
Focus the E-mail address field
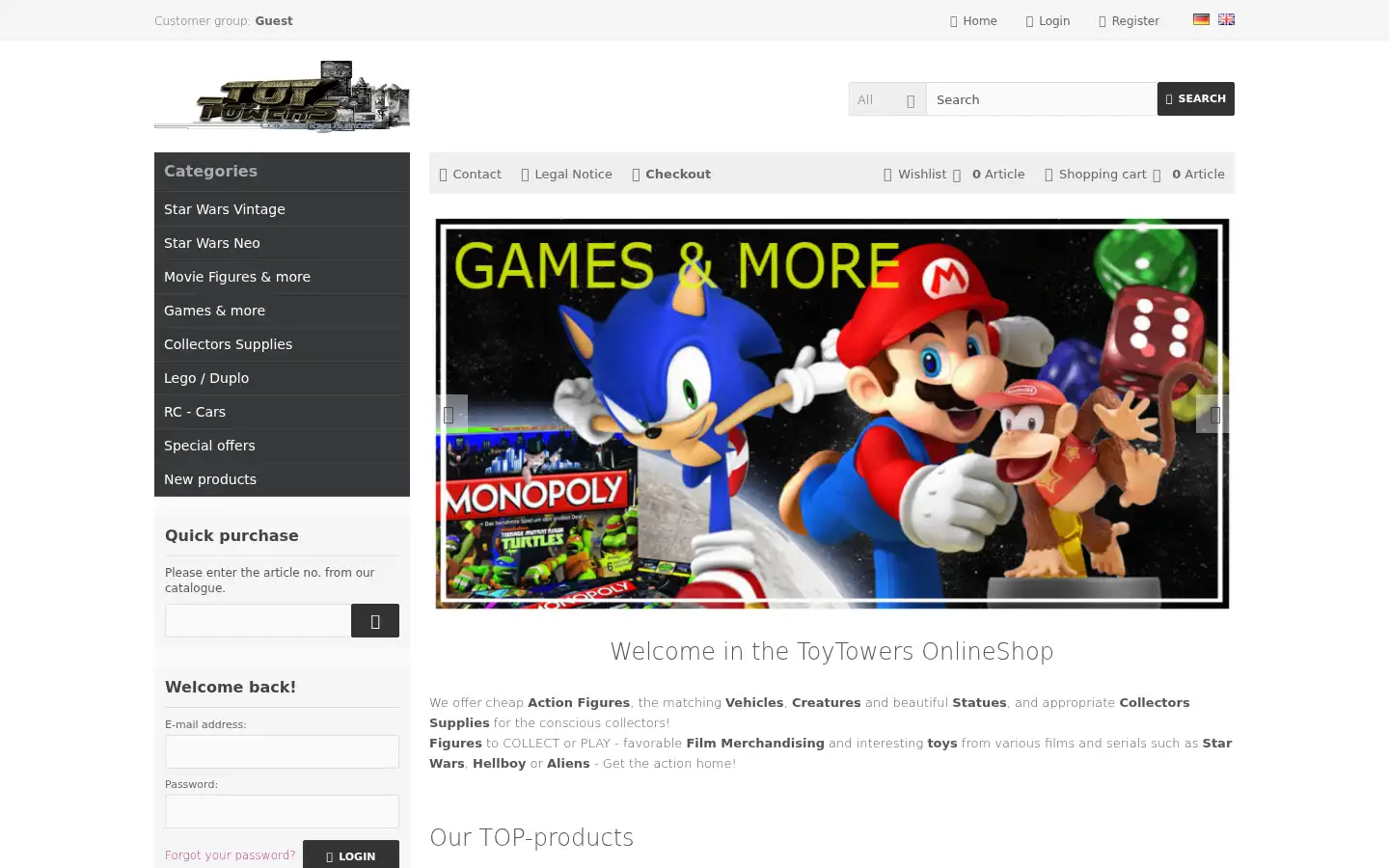282,752
